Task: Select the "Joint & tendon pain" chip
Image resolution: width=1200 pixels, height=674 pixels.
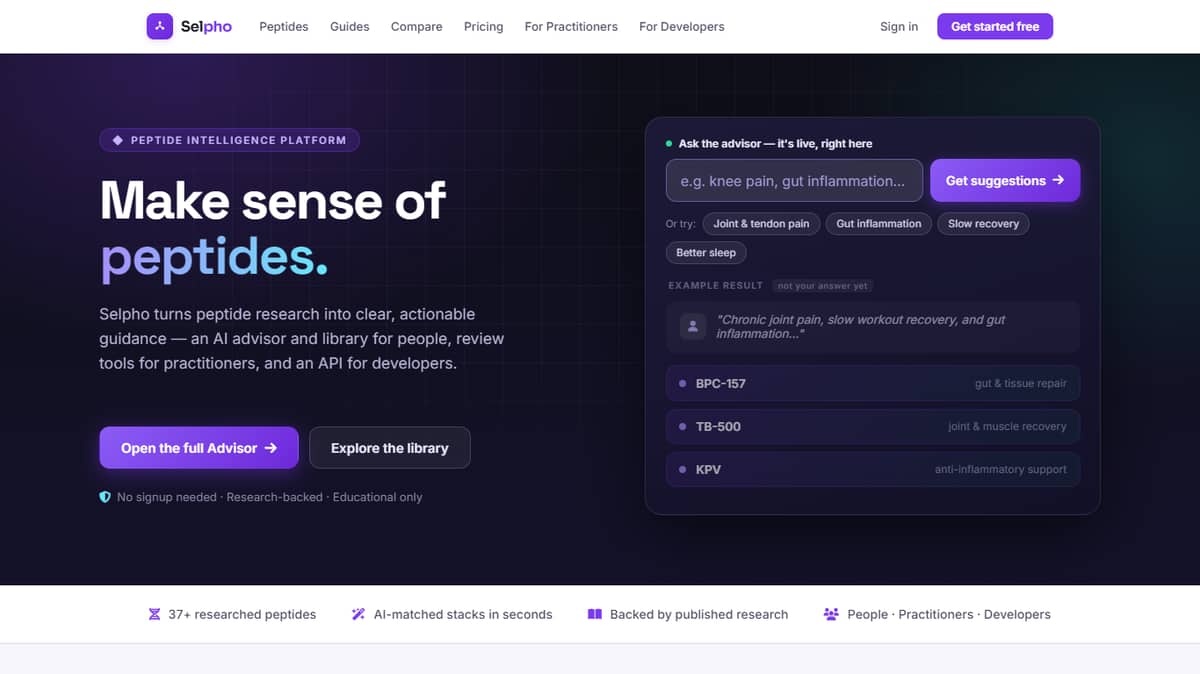Action: coord(762,224)
